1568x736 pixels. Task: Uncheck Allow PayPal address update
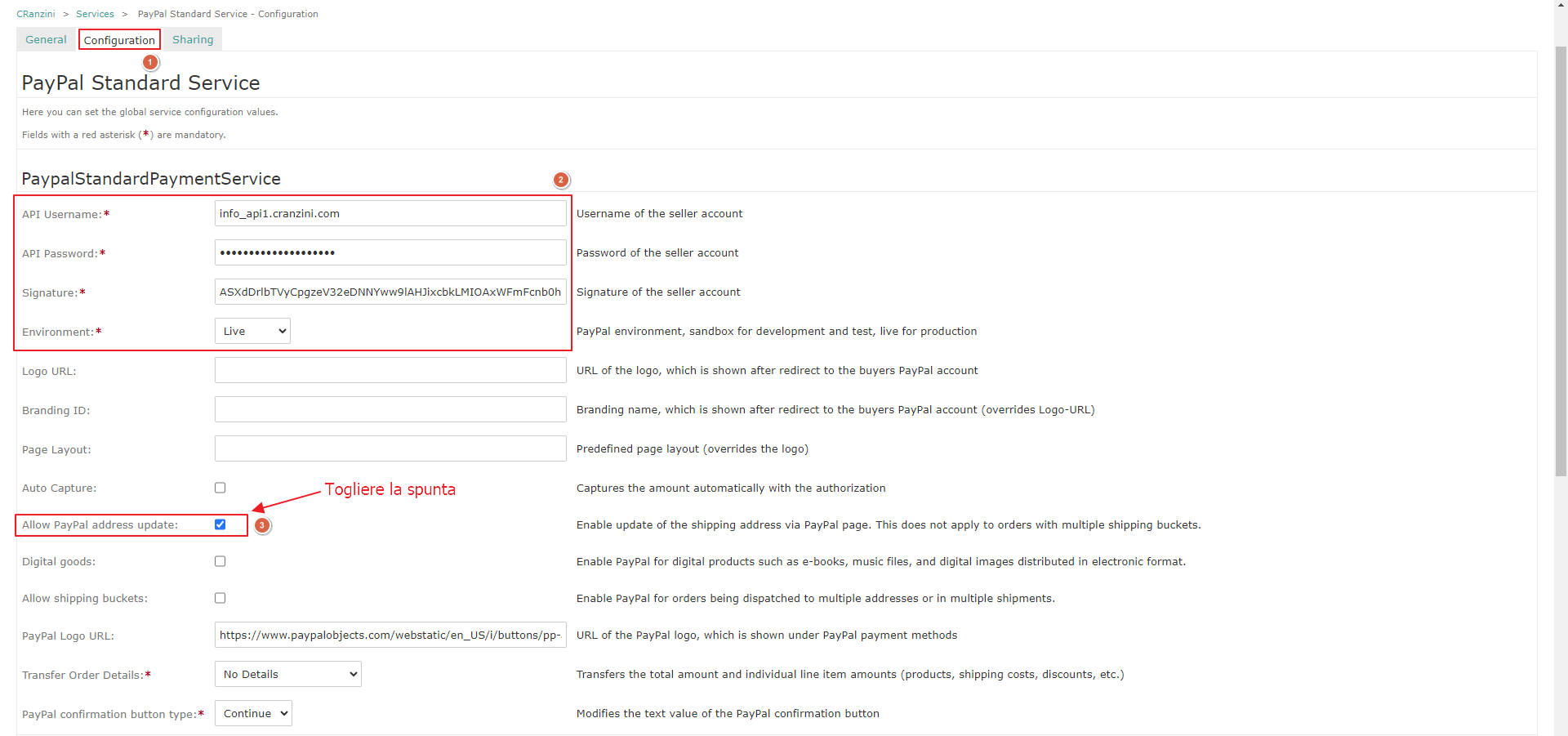(x=220, y=524)
